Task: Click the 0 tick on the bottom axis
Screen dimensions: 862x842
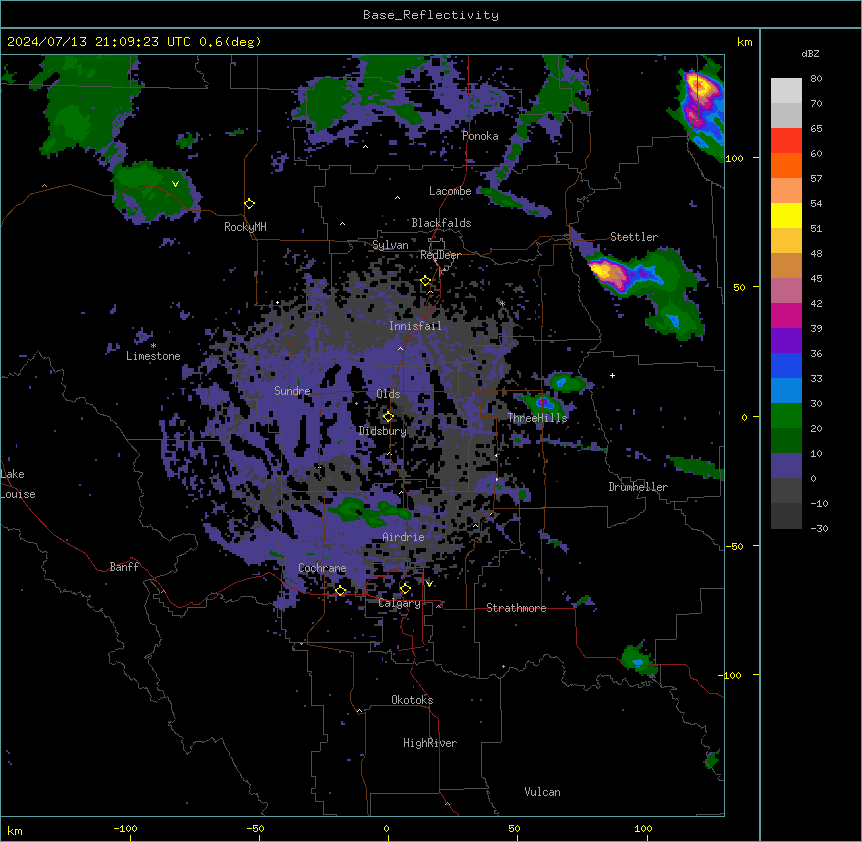Action: pos(386,829)
